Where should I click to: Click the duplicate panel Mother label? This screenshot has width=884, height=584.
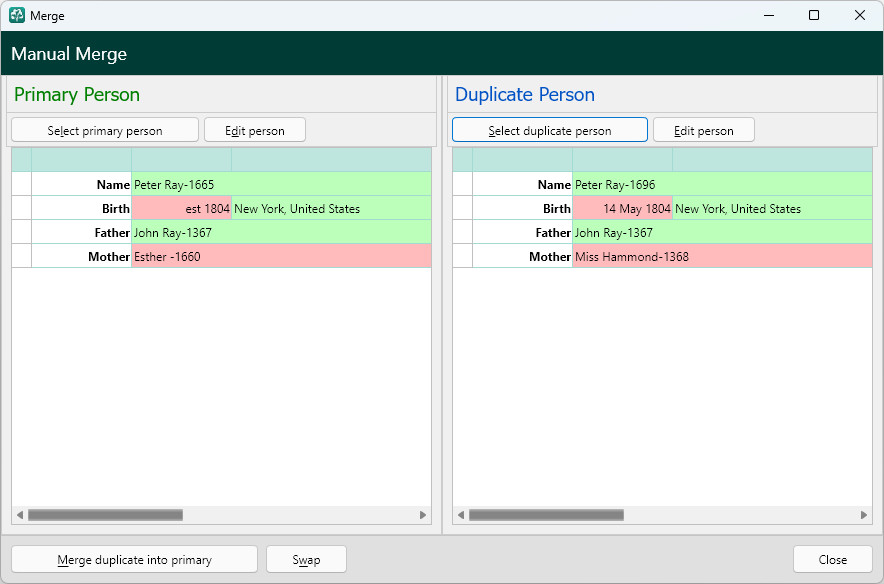(x=550, y=256)
